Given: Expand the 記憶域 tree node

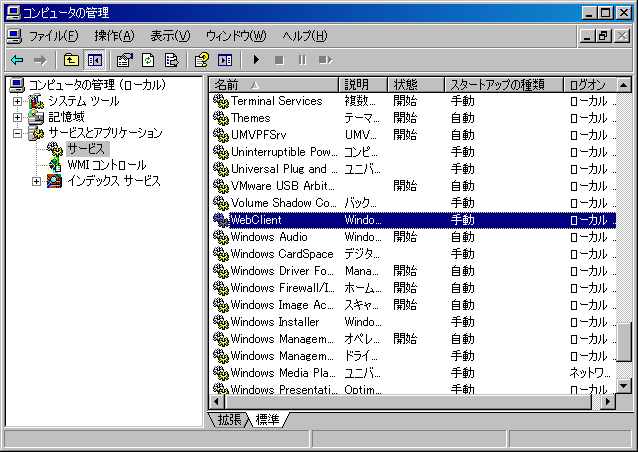Looking at the screenshot, I should pyautogui.click(x=17, y=117).
